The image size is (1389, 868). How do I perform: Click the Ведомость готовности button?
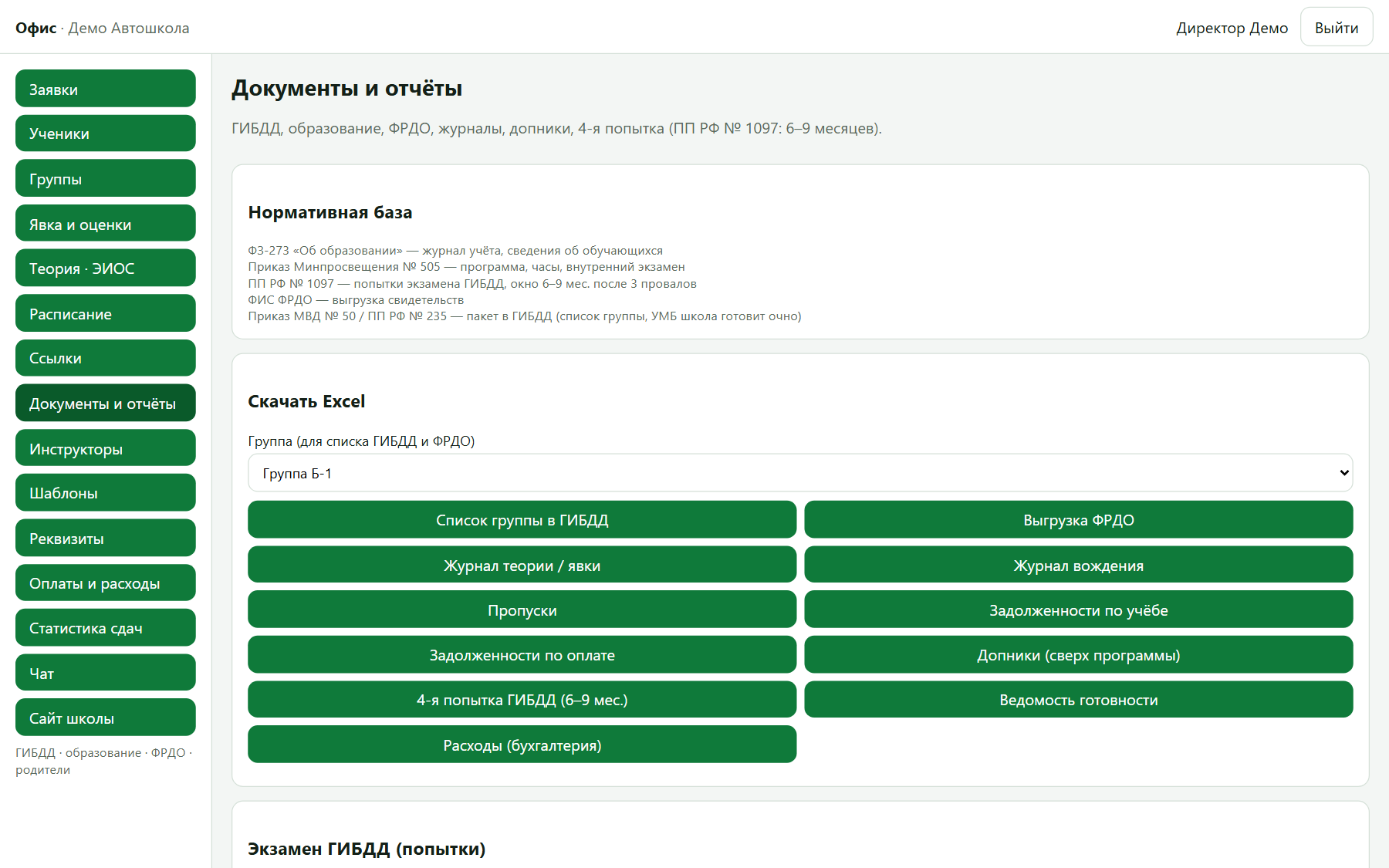click(1079, 700)
